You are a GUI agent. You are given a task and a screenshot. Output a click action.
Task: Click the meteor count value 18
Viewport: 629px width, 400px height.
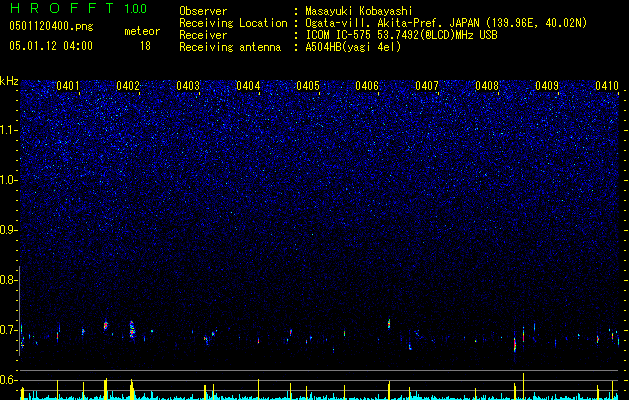point(145,46)
